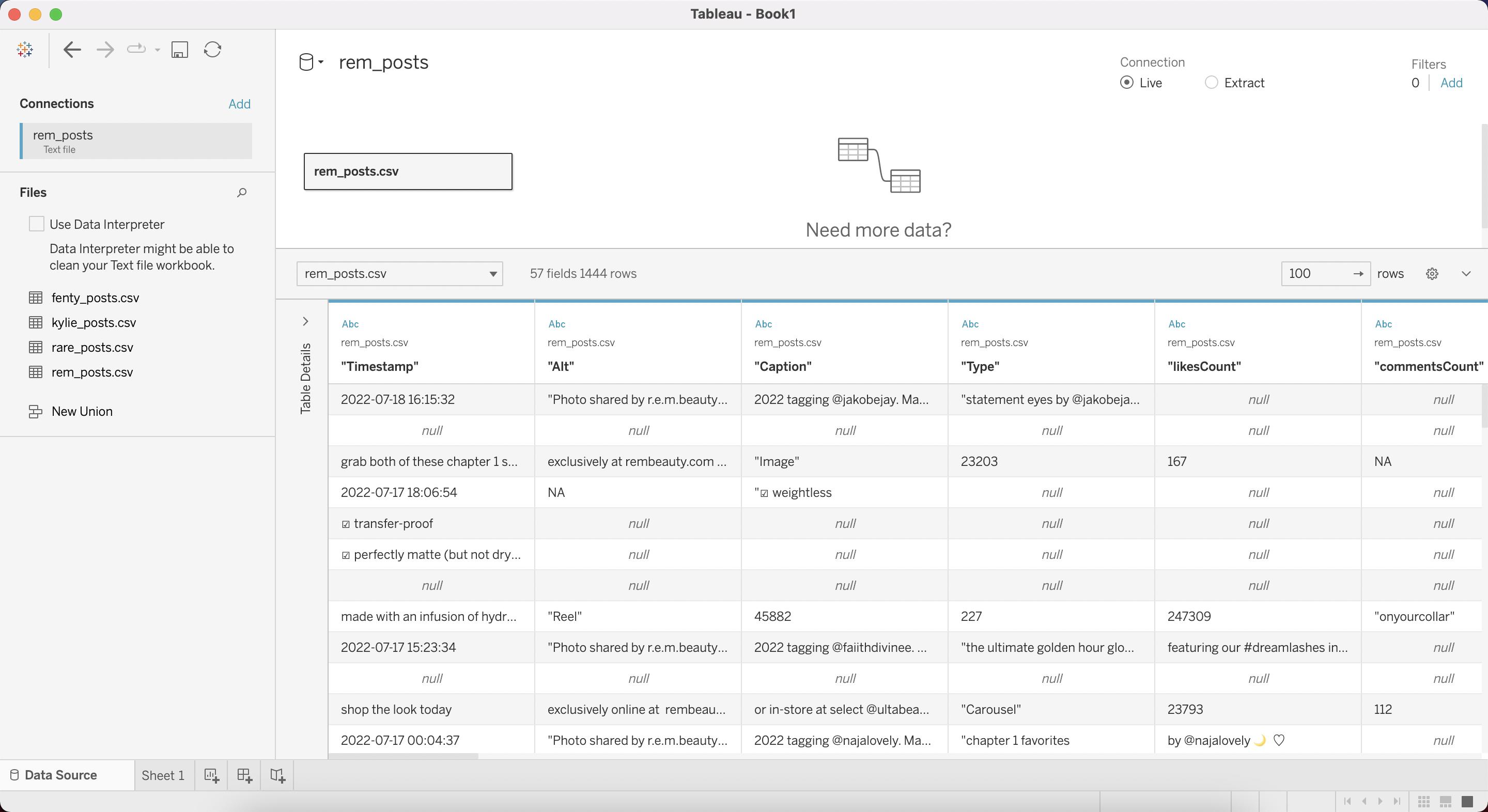The width and height of the screenshot is (1488, 812).
Task: Select the Extract connection radio button
Action: [x=1211, y=83]
